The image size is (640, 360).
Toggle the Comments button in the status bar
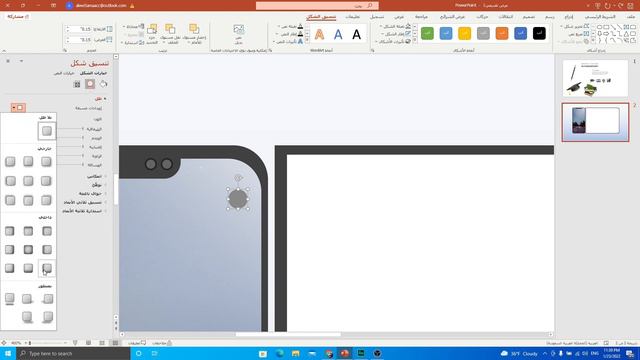(137, 343)
